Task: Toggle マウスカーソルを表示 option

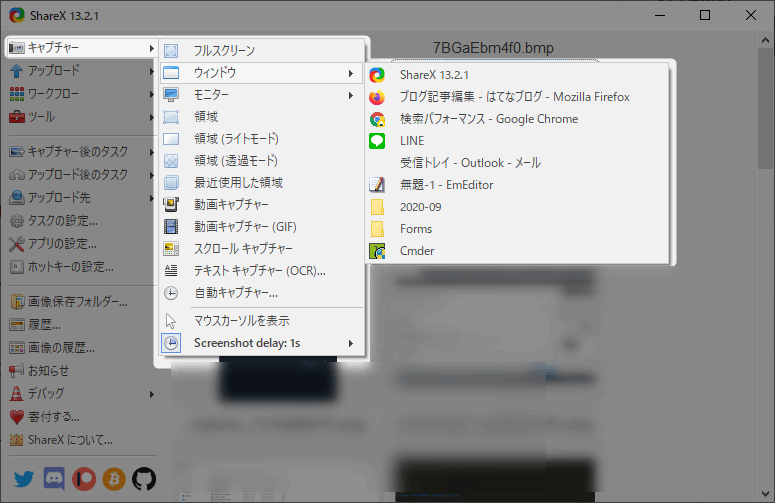Action: 261,321
